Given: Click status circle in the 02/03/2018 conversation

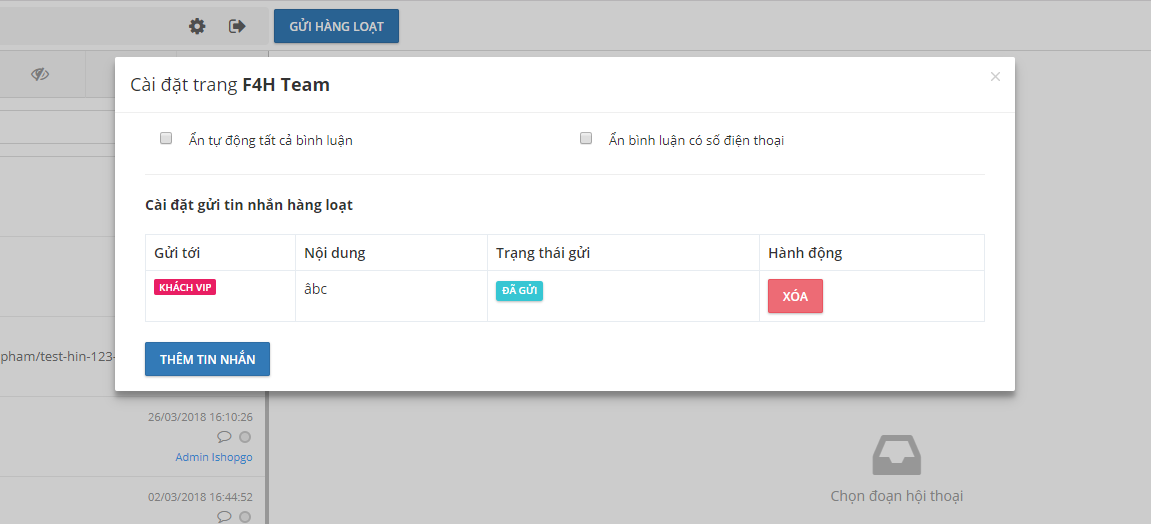Looking at the screenshot, I should (245, 516).
